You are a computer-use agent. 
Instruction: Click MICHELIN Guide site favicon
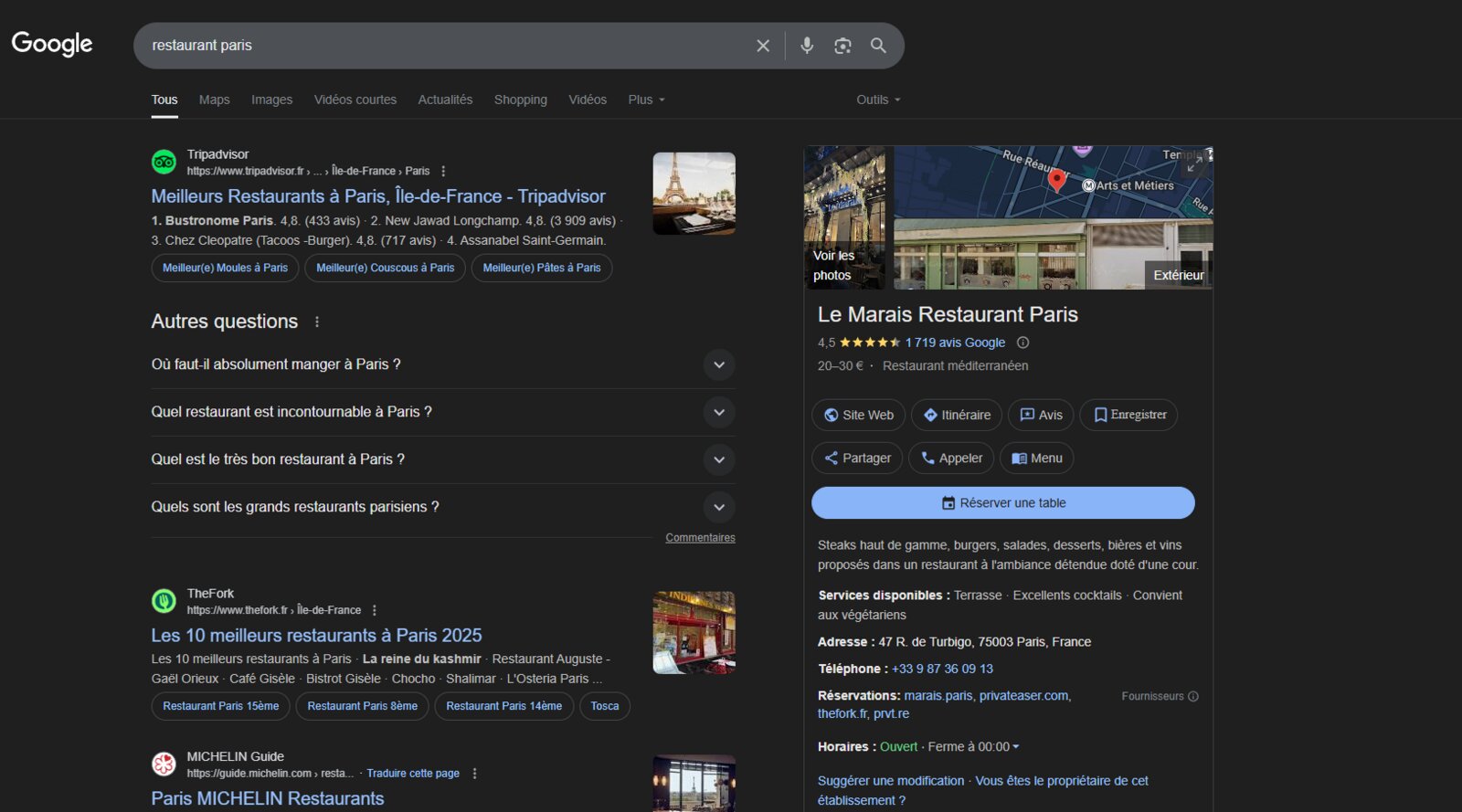click(x=164, y=764)
